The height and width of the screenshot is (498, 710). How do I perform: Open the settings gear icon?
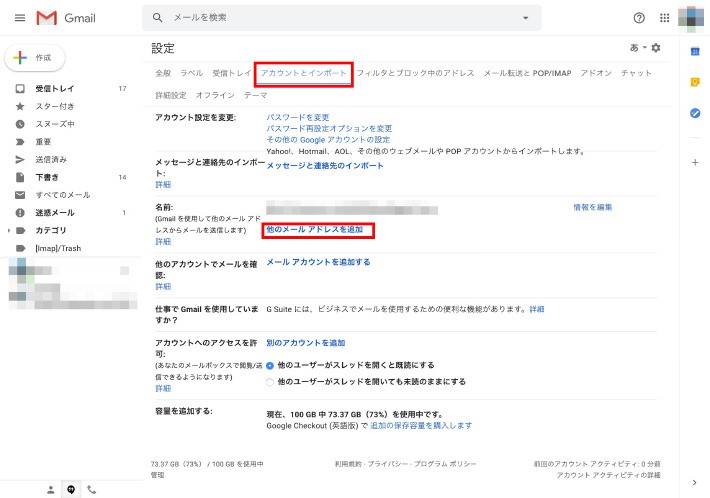[x=656, y=48]
